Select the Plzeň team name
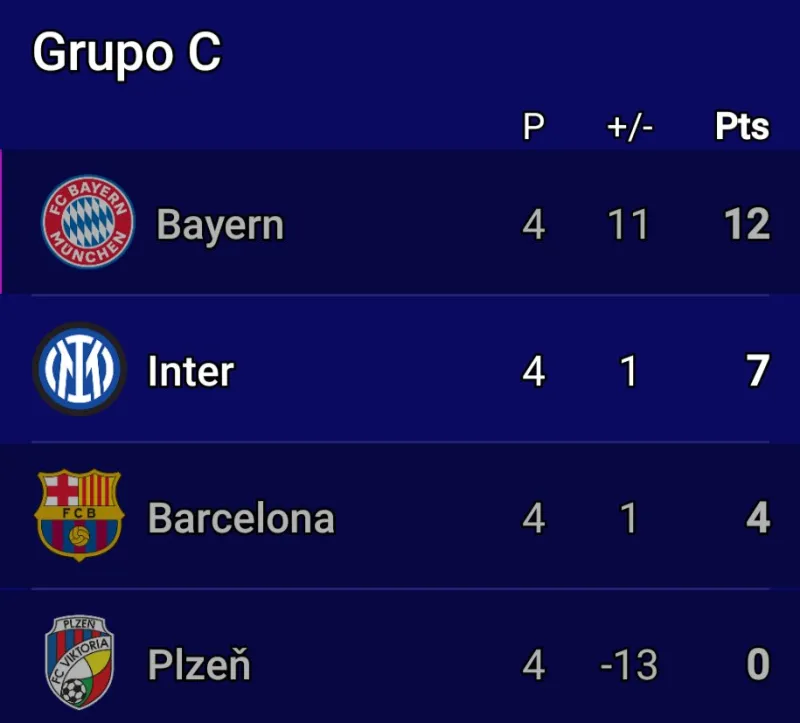The image size is (800, 723). 199,664
